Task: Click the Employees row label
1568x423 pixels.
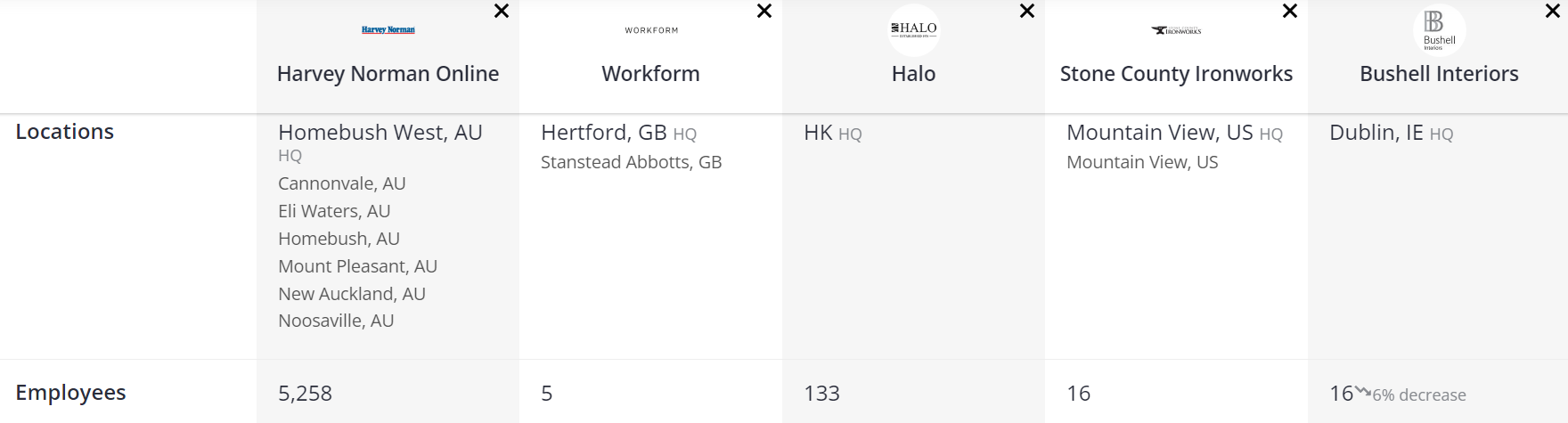Action: pos(70,393)
